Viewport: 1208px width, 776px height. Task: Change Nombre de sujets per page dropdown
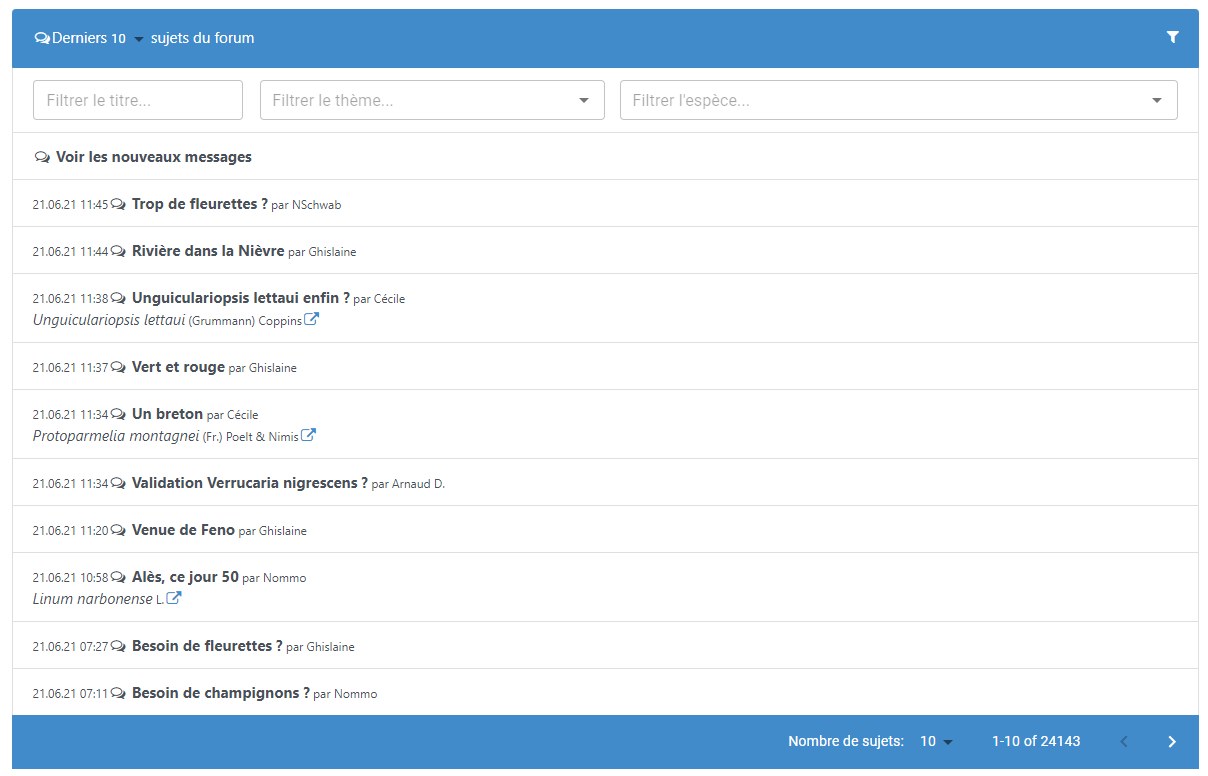point(936,742)
